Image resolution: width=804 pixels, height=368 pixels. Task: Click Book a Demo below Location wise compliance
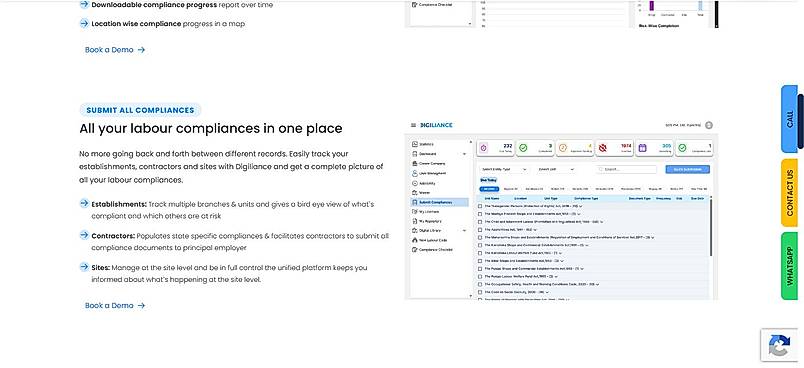tap(115, 50)
